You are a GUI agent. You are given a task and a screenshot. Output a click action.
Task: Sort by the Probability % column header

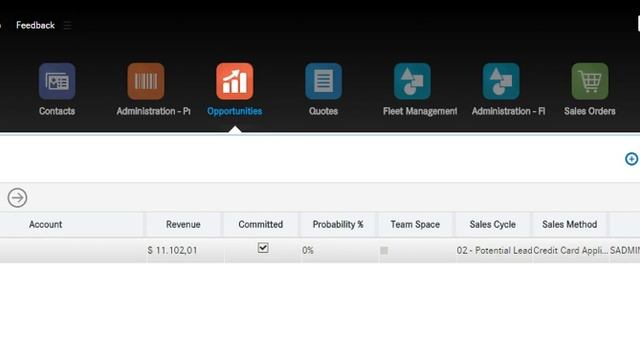[338, 224]
